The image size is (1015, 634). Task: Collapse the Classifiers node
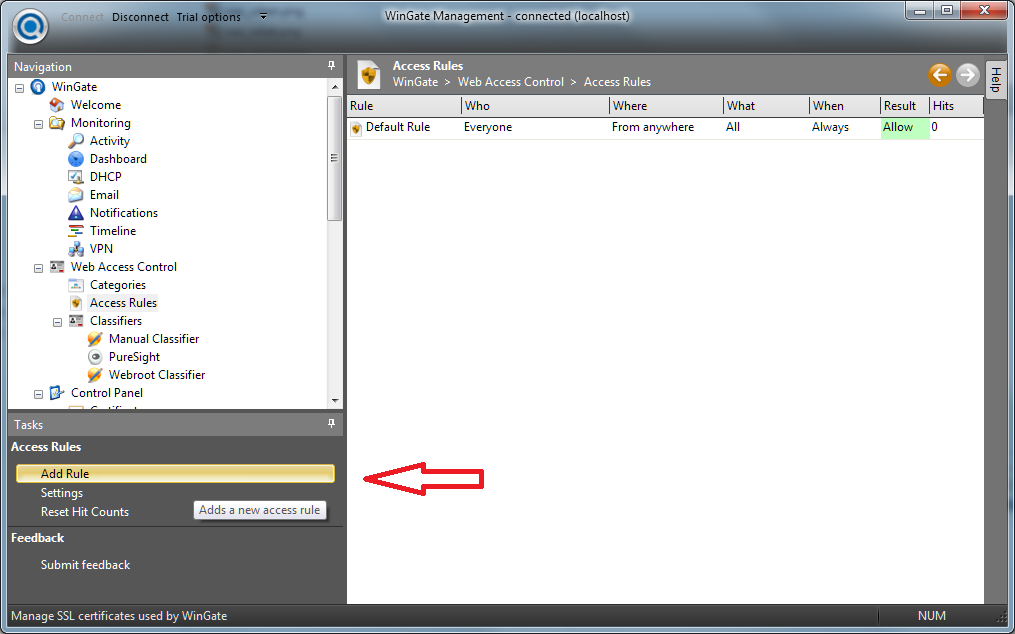click(x=58, y=322)
